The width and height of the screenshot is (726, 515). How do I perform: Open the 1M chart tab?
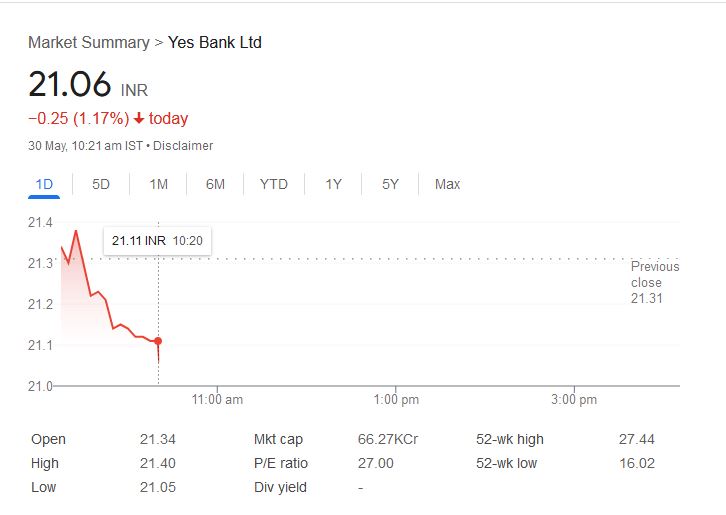[158, 184]
